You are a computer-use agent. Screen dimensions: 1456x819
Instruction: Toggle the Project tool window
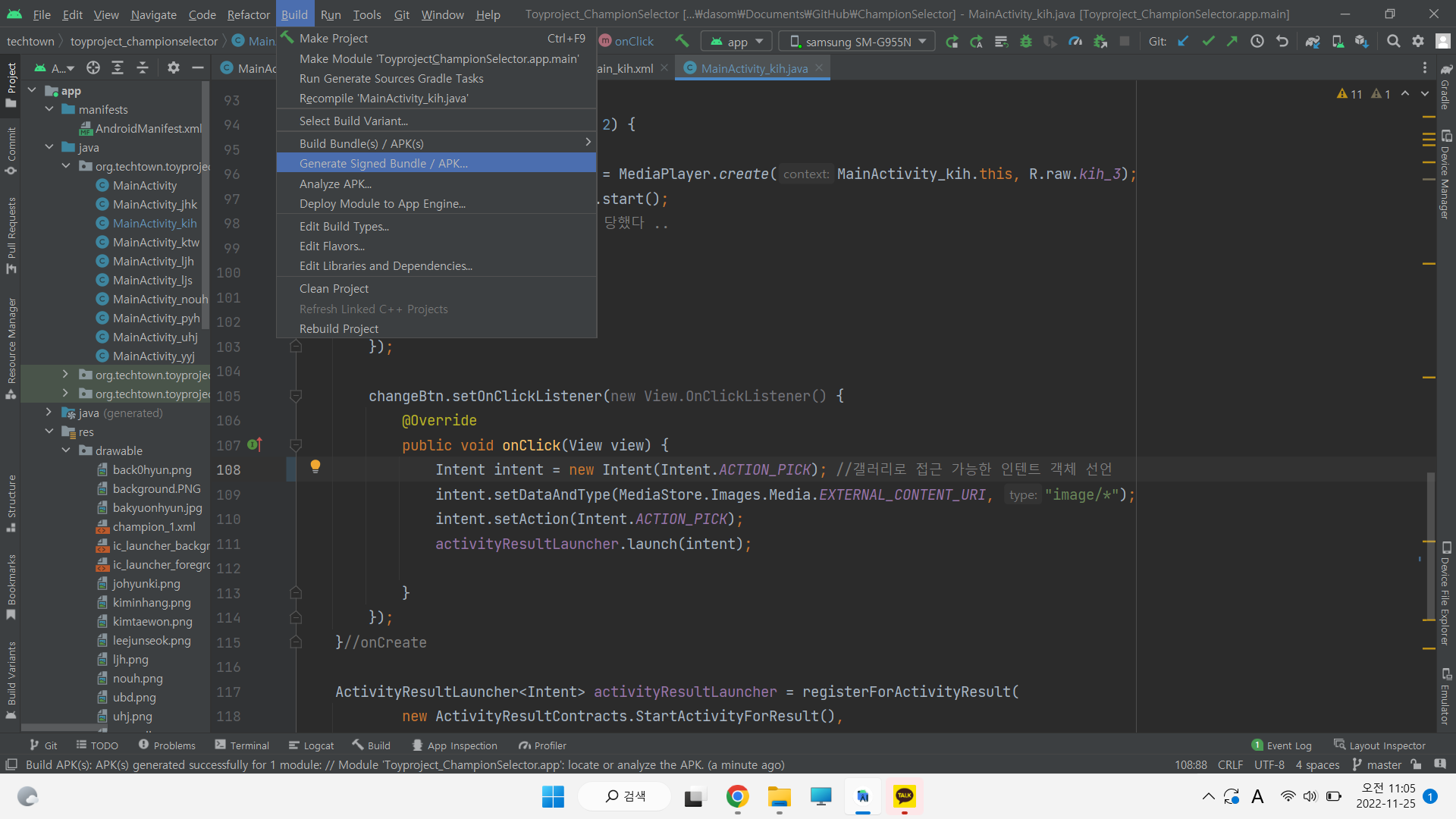tap(11, 85)
